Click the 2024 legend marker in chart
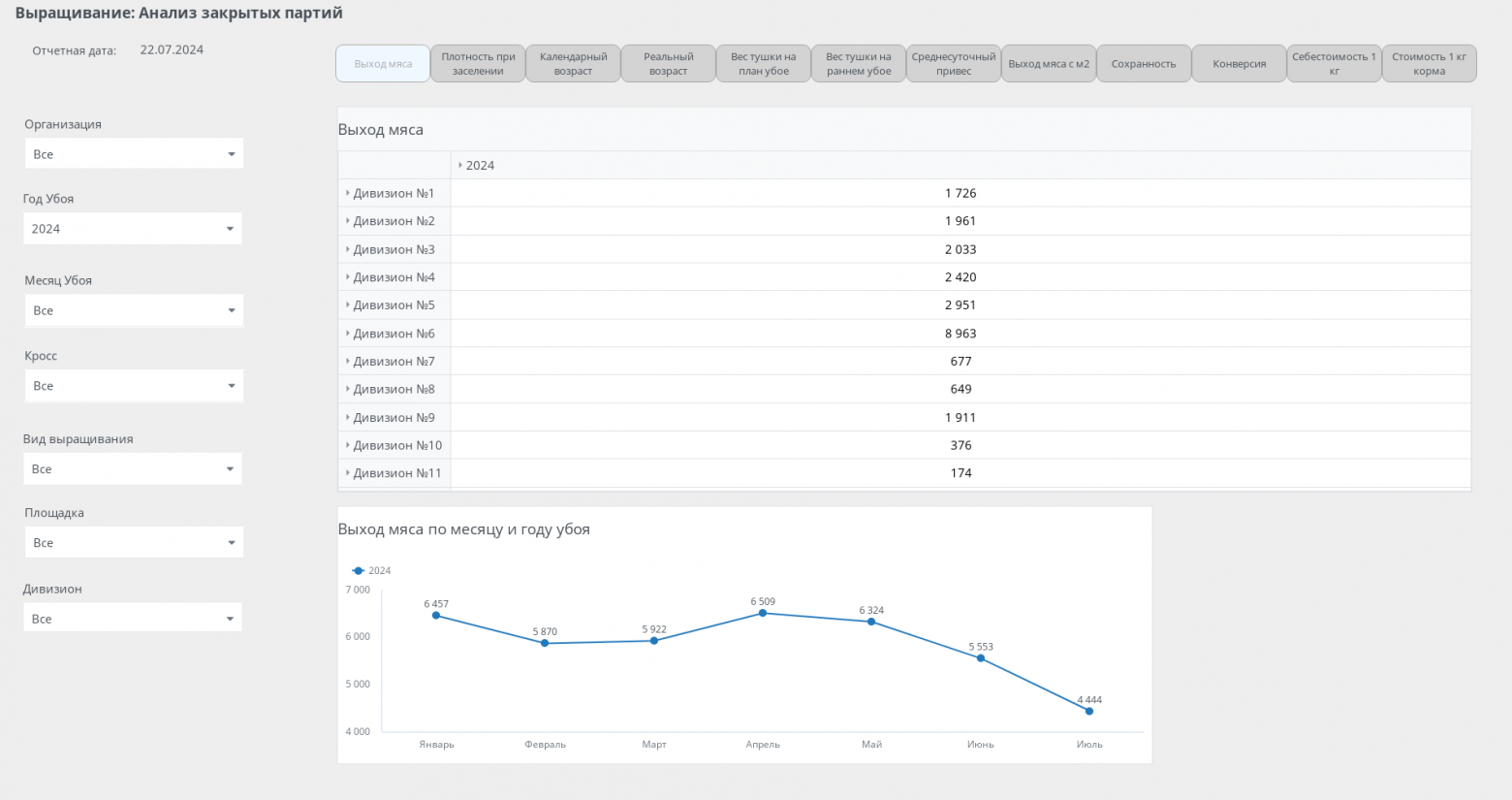 (359, 571)
